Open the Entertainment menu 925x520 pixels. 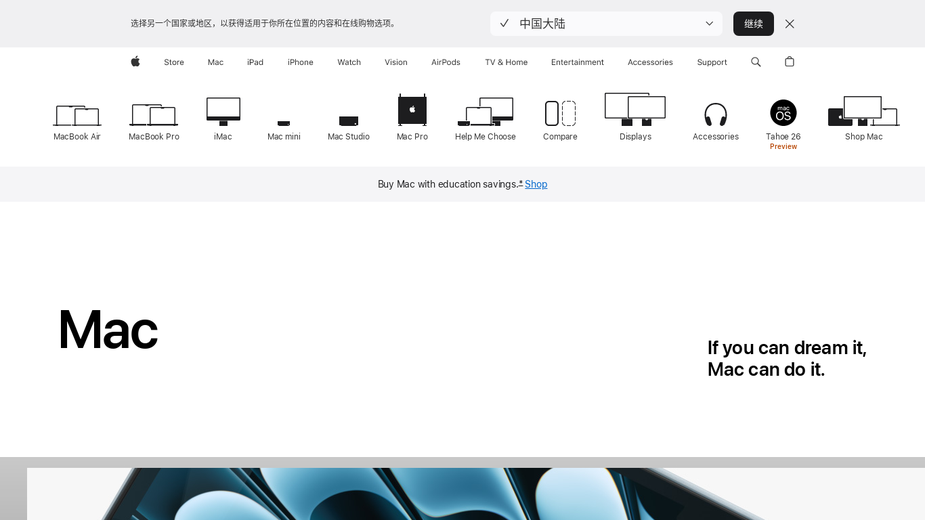point(578,62)
